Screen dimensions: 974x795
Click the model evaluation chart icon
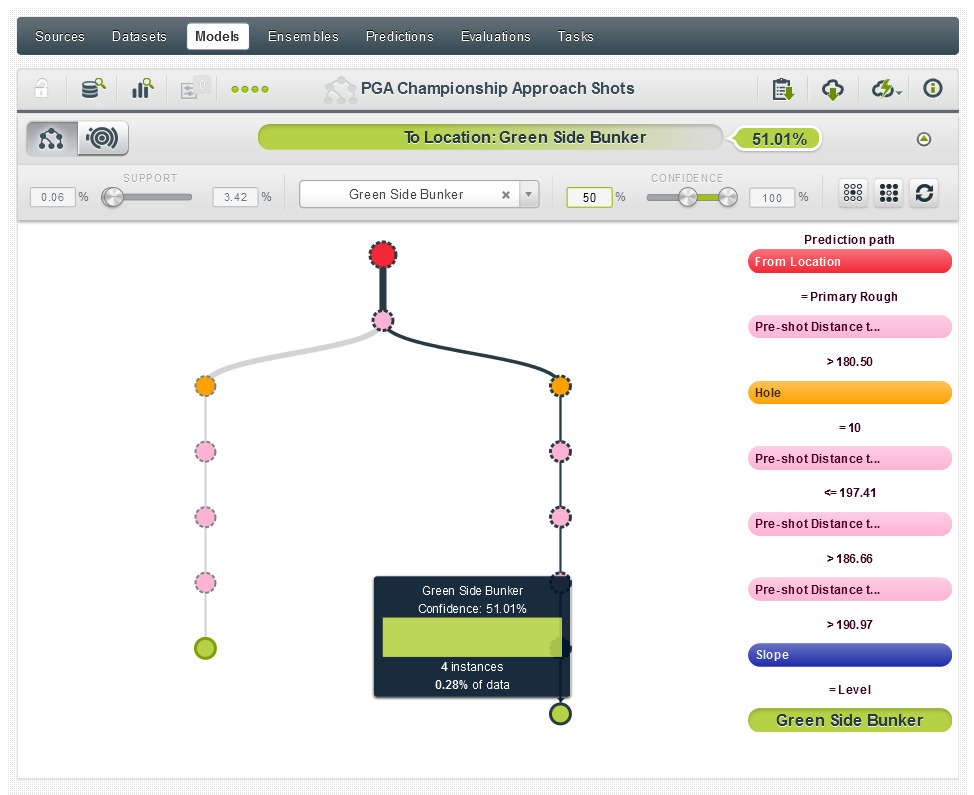click(142, 89)
